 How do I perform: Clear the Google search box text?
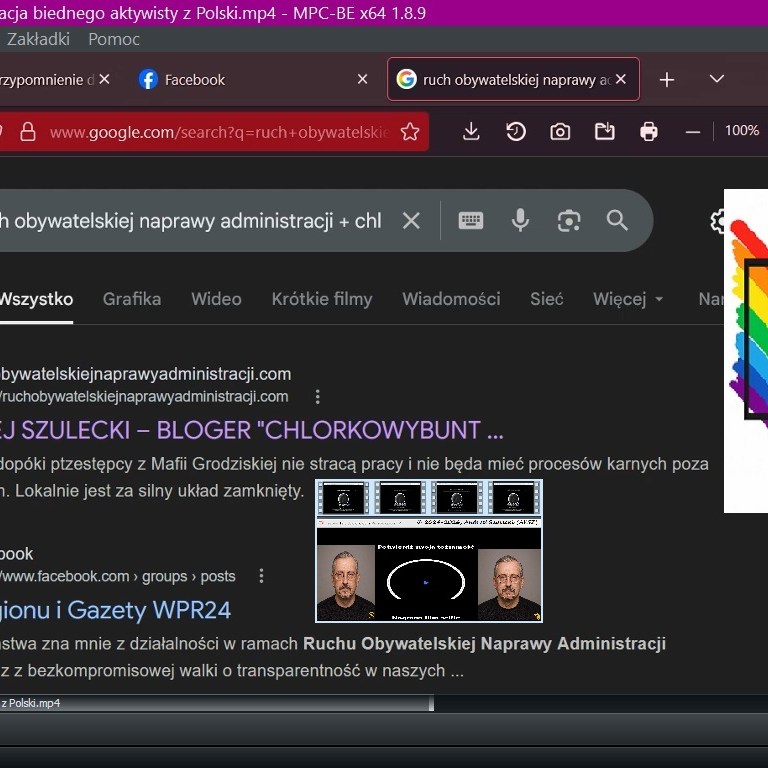(x=411, y=221)
